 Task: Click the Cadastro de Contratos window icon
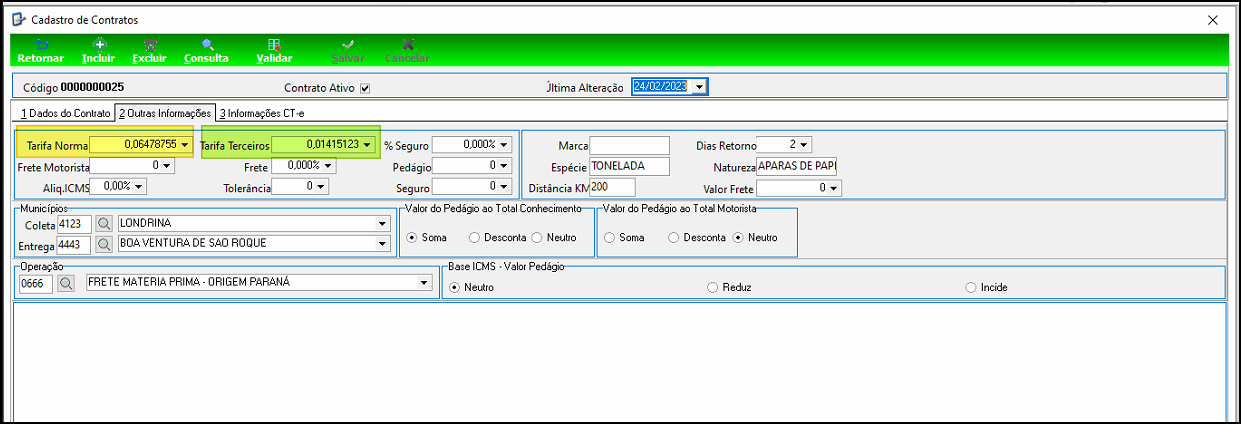(18, 19)
